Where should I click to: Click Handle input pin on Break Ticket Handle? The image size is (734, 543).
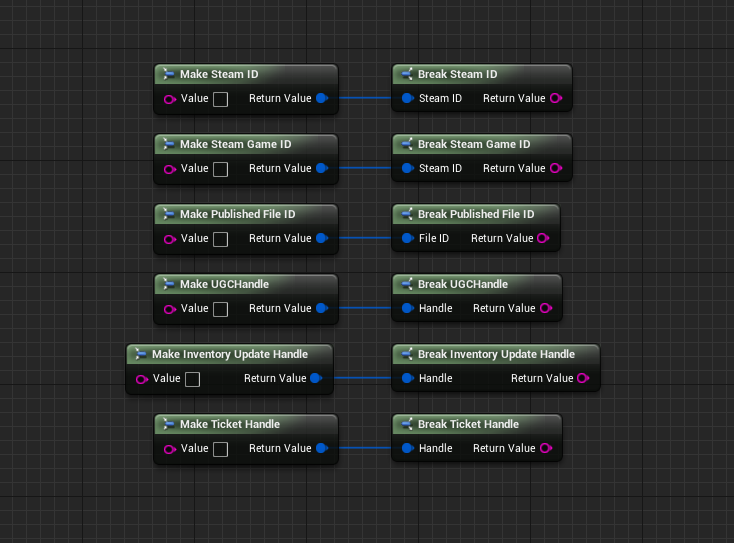[408, 448]
